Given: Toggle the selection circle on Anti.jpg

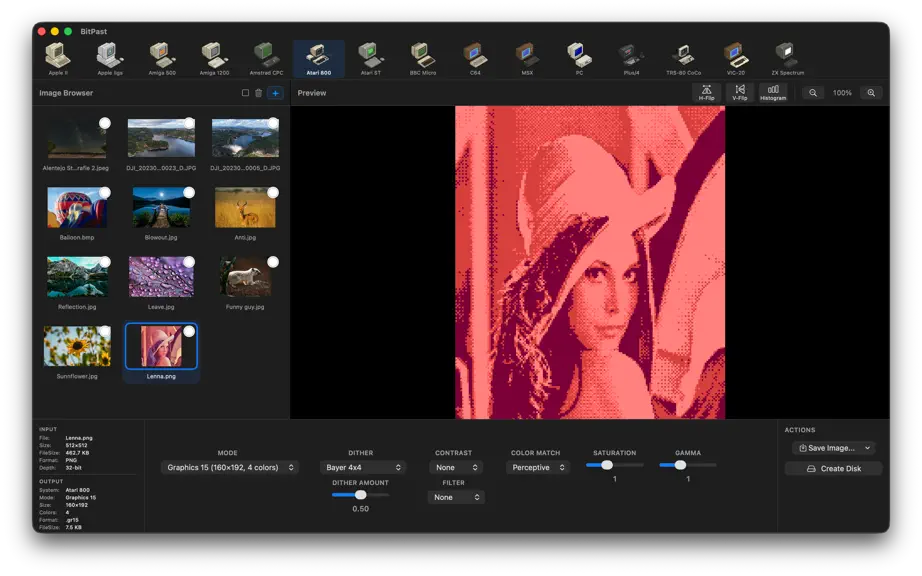Looking at the screenshot, I should pyautogui.click(x=273, y=192).
